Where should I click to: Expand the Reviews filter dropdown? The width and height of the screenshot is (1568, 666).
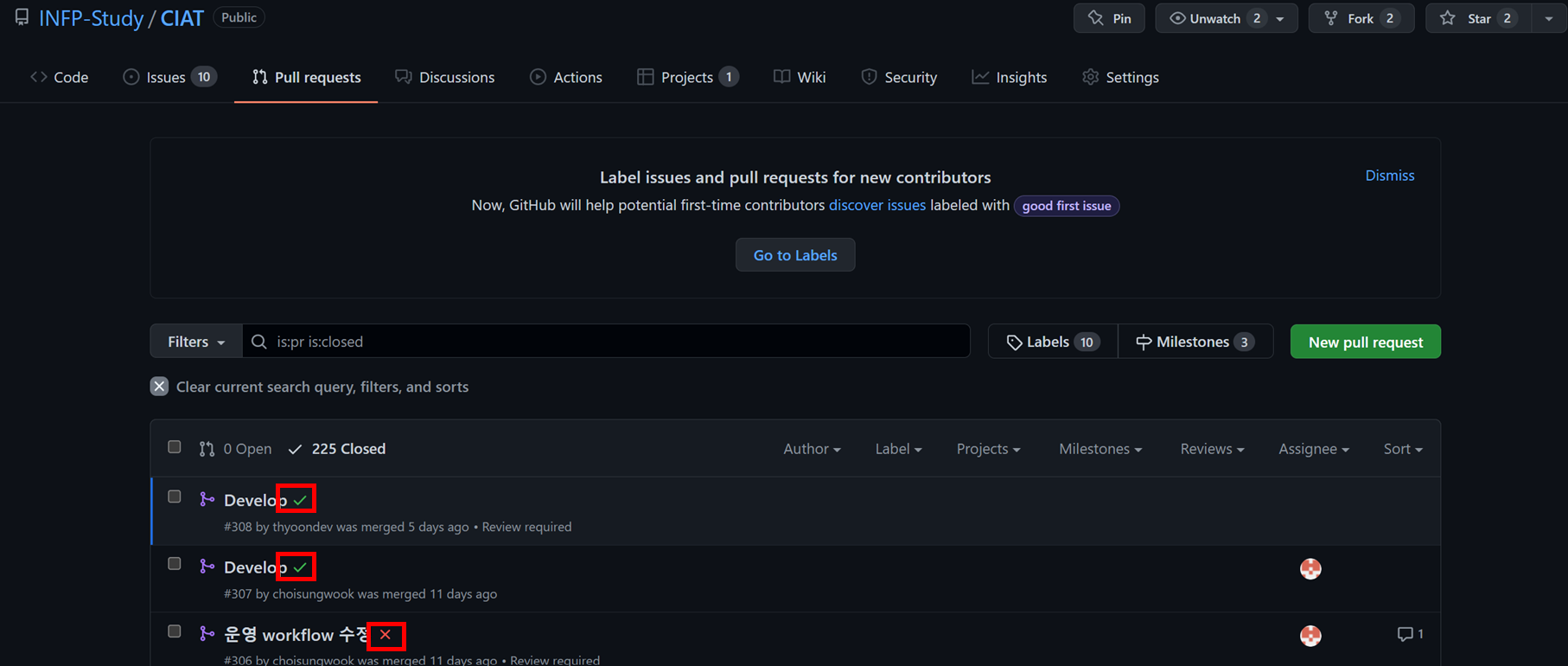[1212, 449]
